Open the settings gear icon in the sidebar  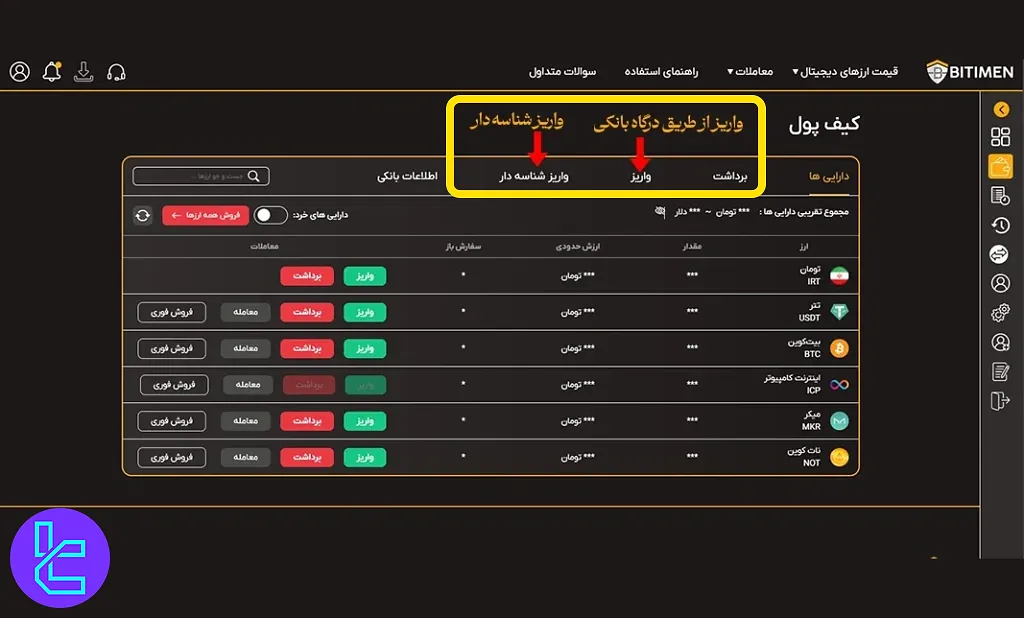(x=1000, y=312)
